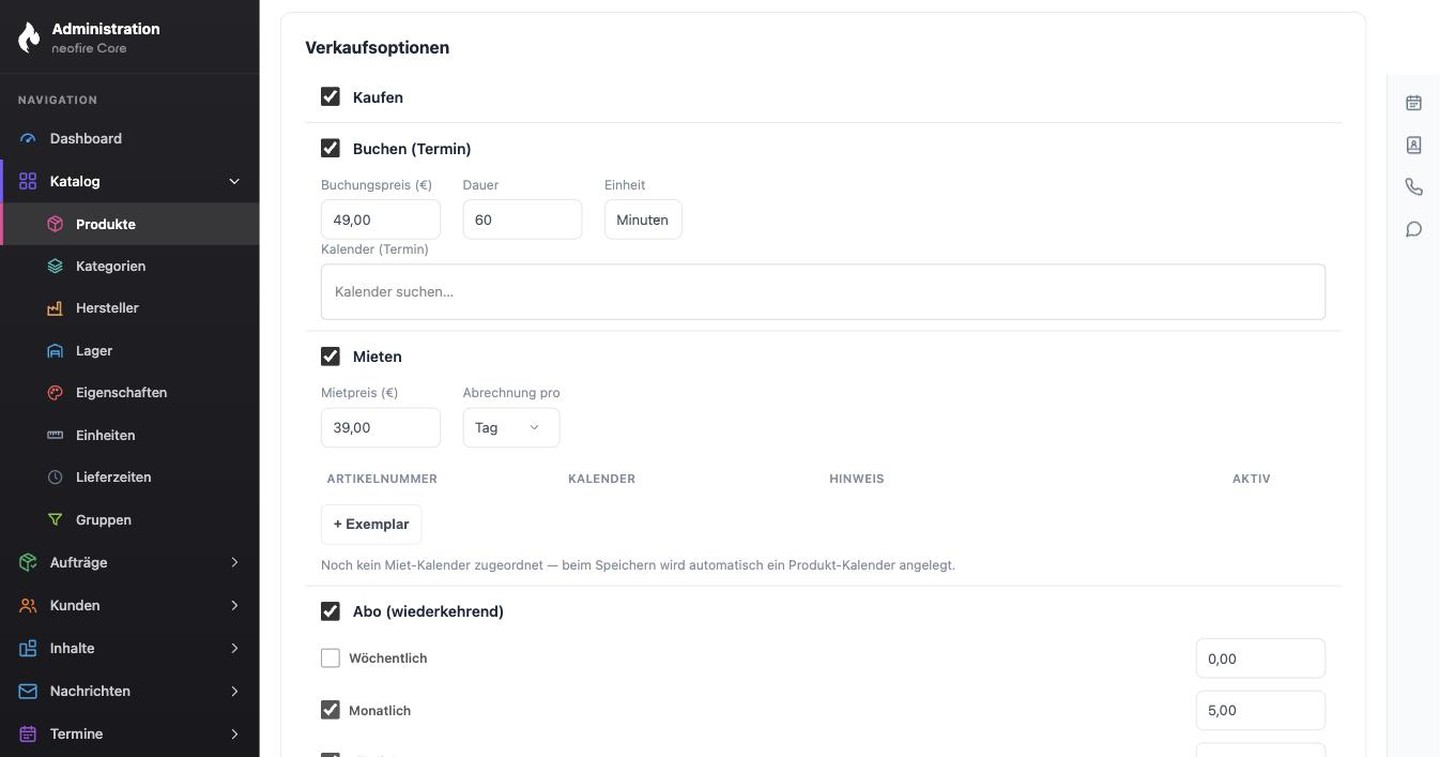Viewport: 1440px width, 757px height.
Task: Focus the Kalender suchen search field
Action: (823, 292)
